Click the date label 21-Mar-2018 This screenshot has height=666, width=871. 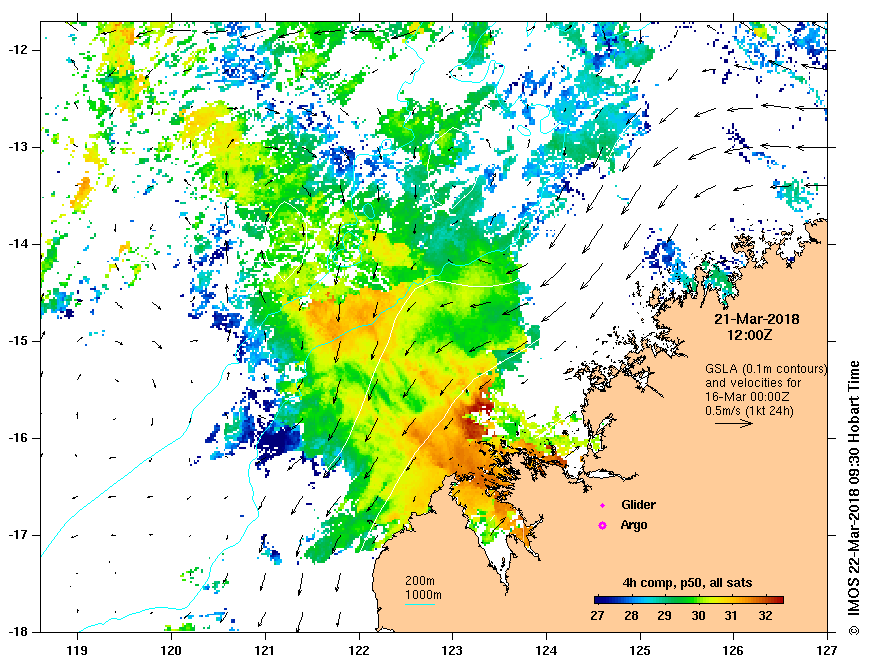pos(757,319)
